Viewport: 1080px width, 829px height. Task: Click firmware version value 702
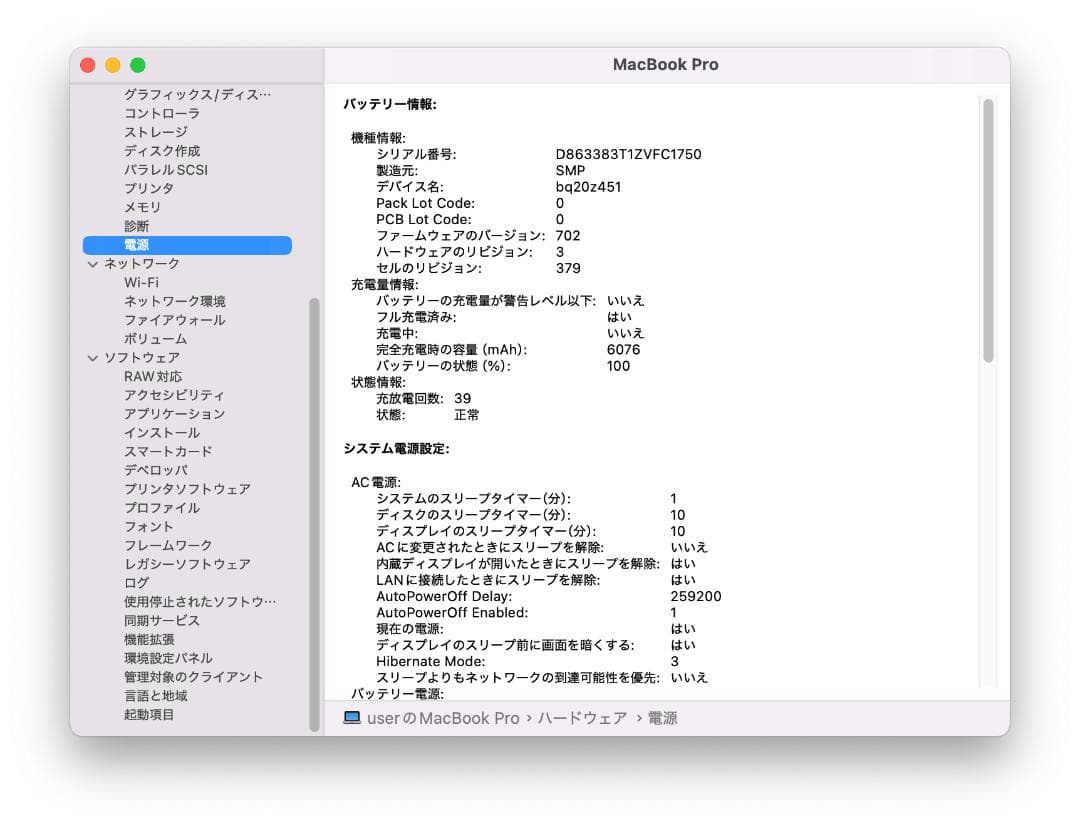coord(568,235)
